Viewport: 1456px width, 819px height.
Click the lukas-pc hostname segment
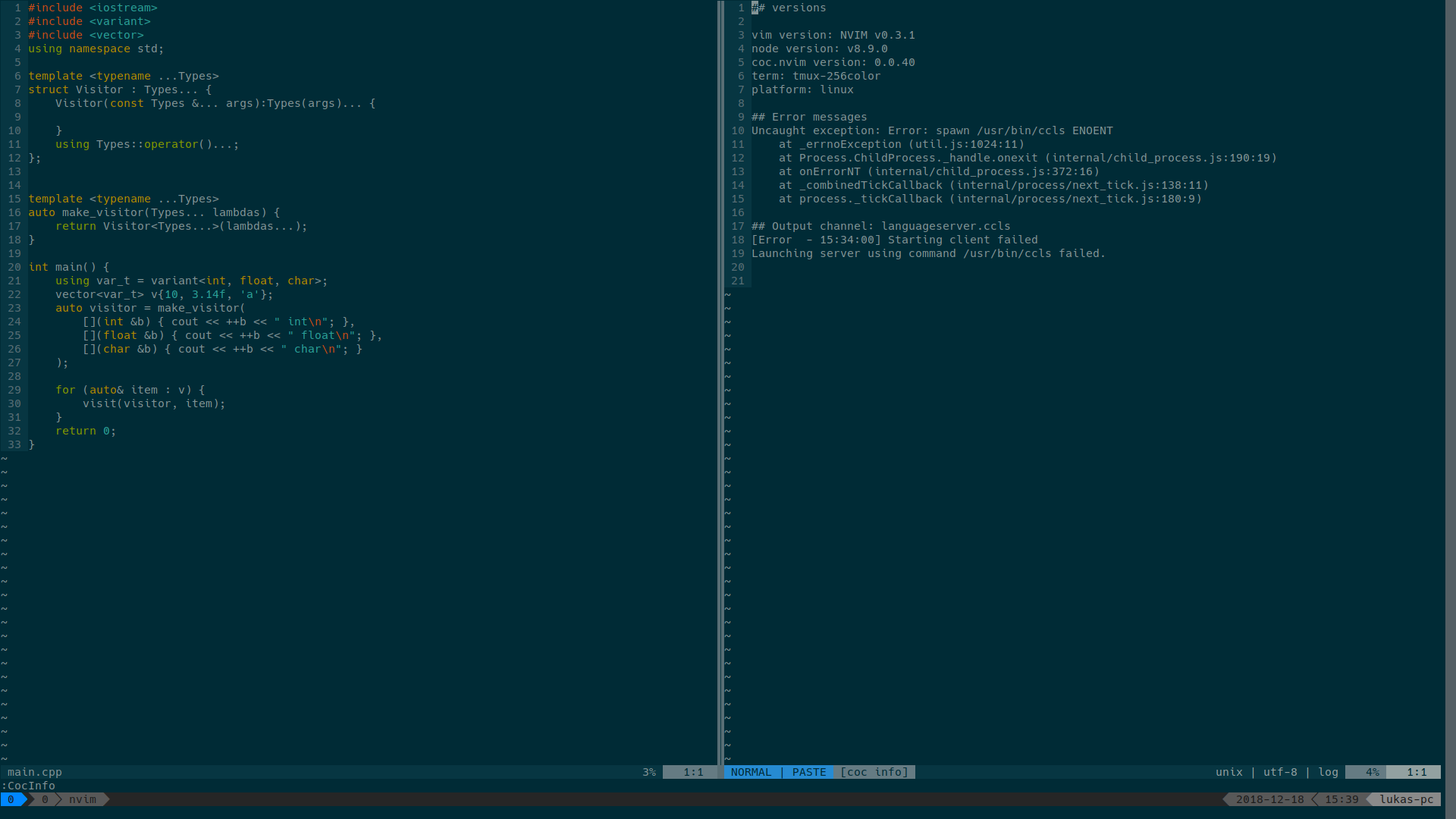(1407, 799)
